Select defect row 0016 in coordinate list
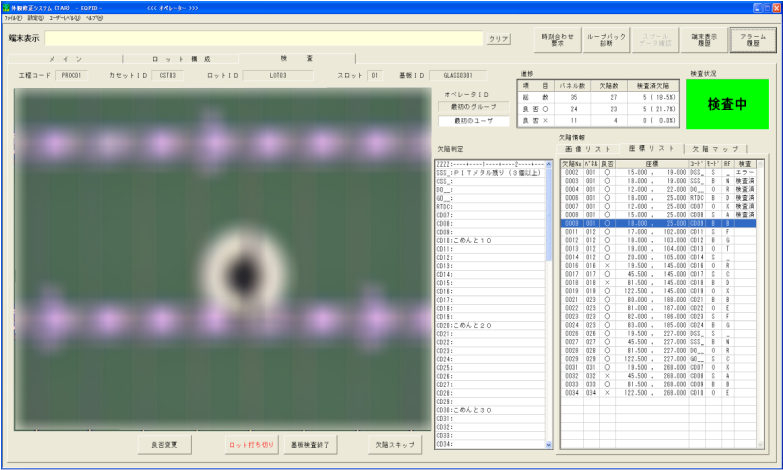 click(572, 266)
